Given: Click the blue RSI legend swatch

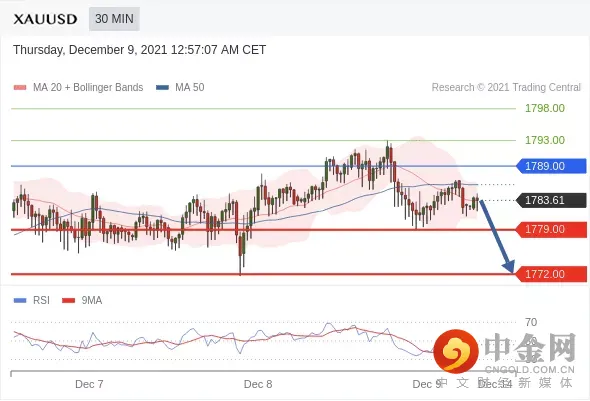Looking at the screenshot, I should pyautogui.click(x=20, y=301).
